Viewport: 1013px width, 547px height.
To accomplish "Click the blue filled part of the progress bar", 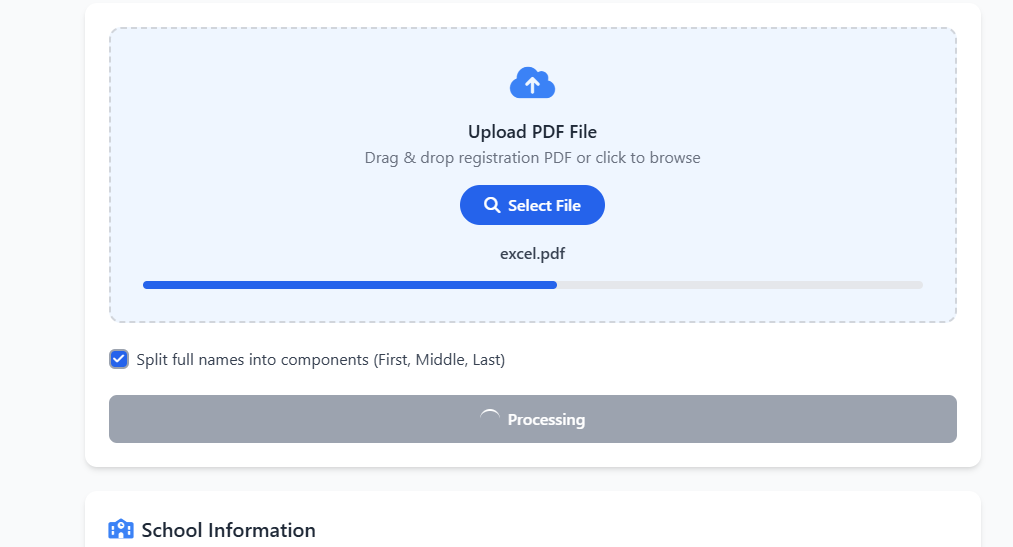I will [348, 285].
